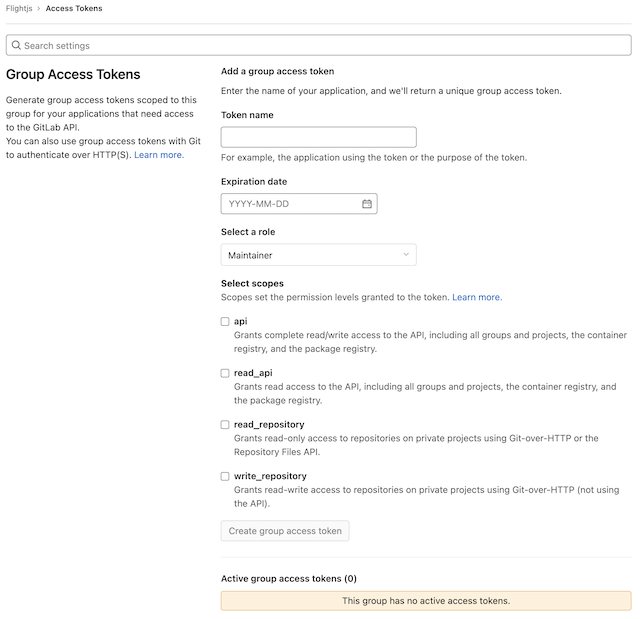The height and width of the screenshot is (619, 640).
Task: Click the Select a role label
Action: 252,232
